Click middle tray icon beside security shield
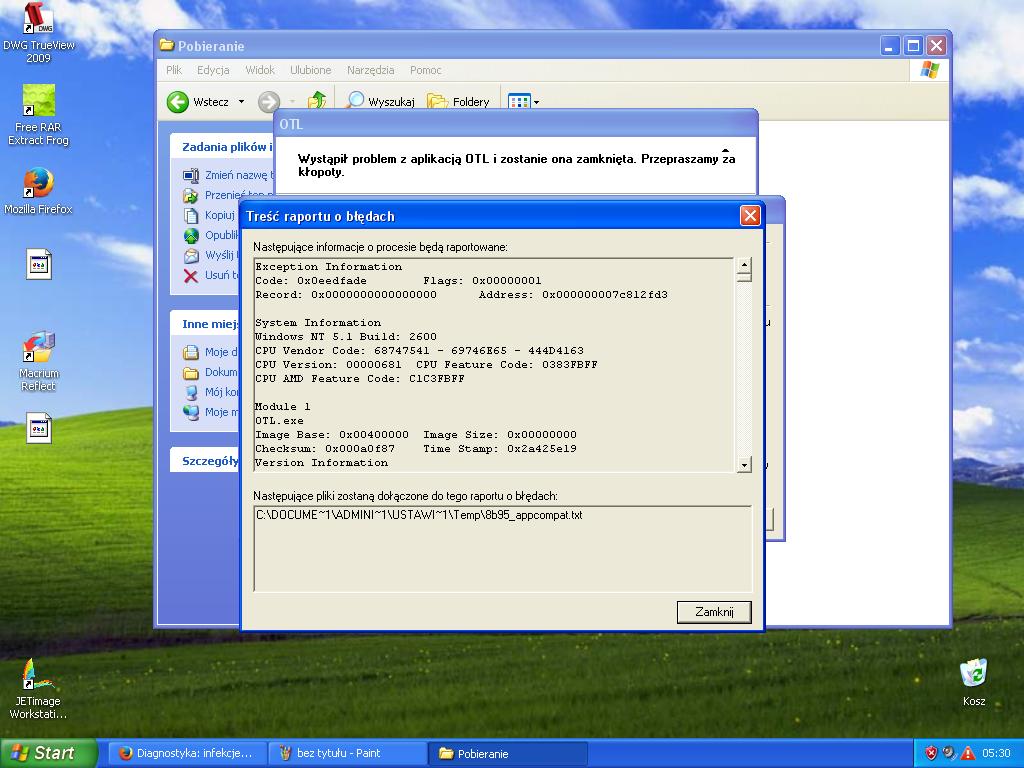Viewport: 1024px width, 768px height. click(950, 753)
